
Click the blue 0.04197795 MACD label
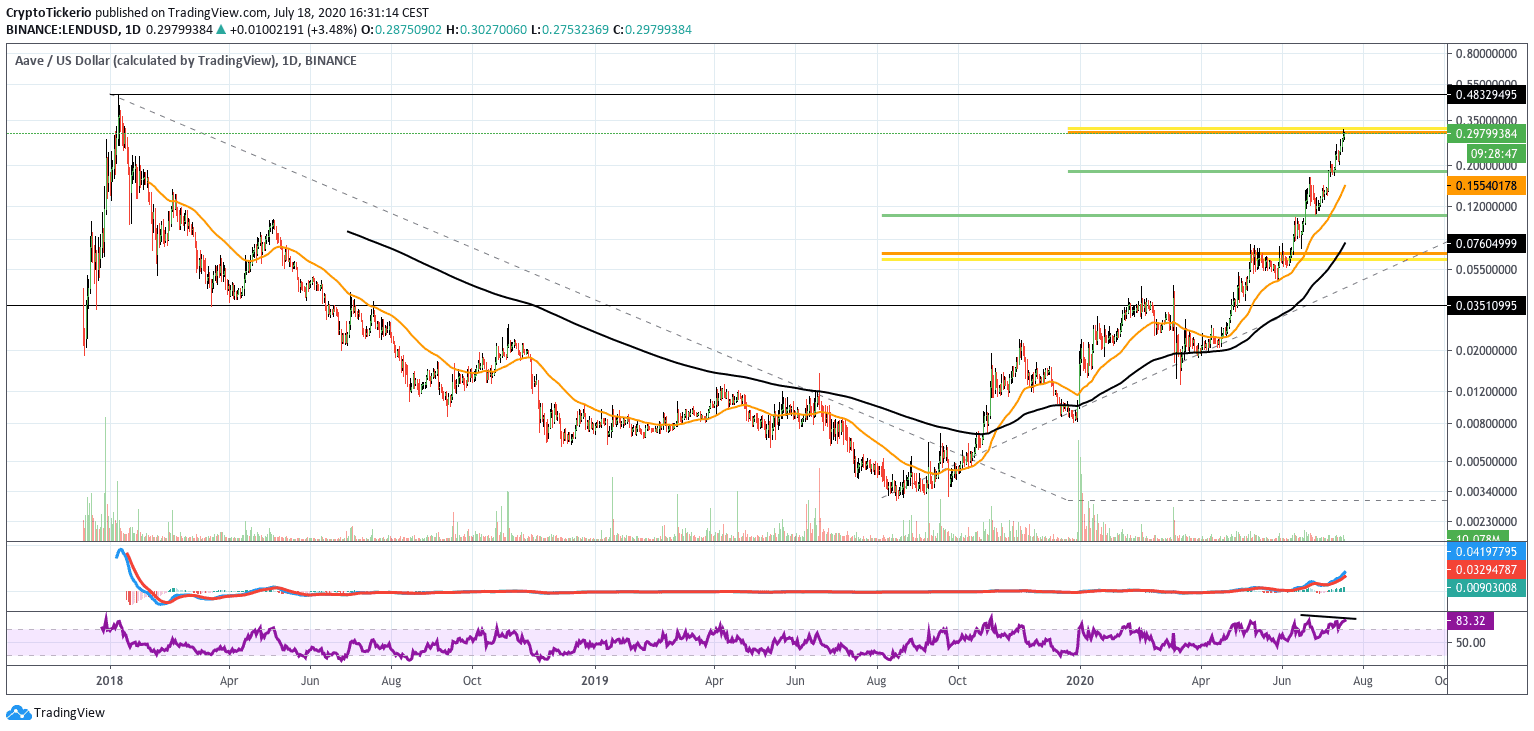pos(1486,551)
